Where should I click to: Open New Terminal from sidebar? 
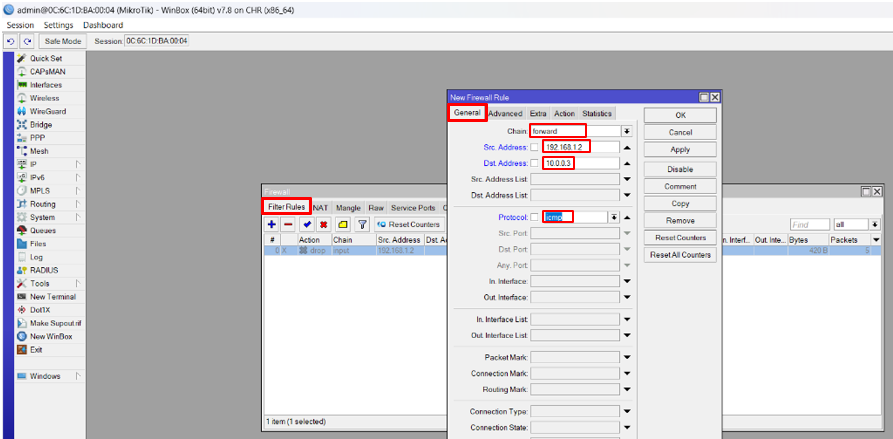(52, 297)
